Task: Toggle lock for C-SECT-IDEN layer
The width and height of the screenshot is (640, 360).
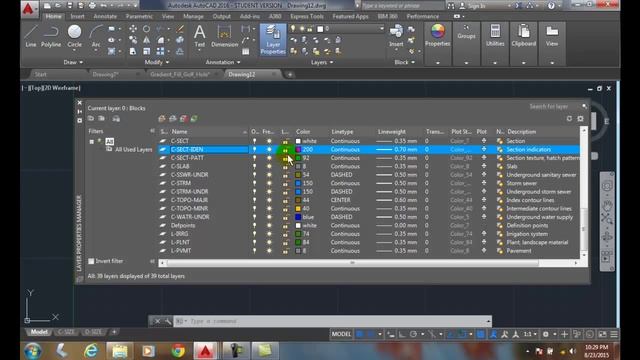Action: [x=285, y=150]
